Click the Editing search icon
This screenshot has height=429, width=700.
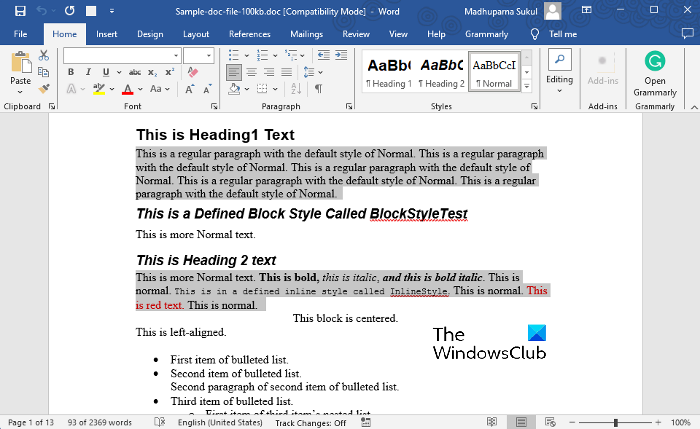(x=559, y=60)
